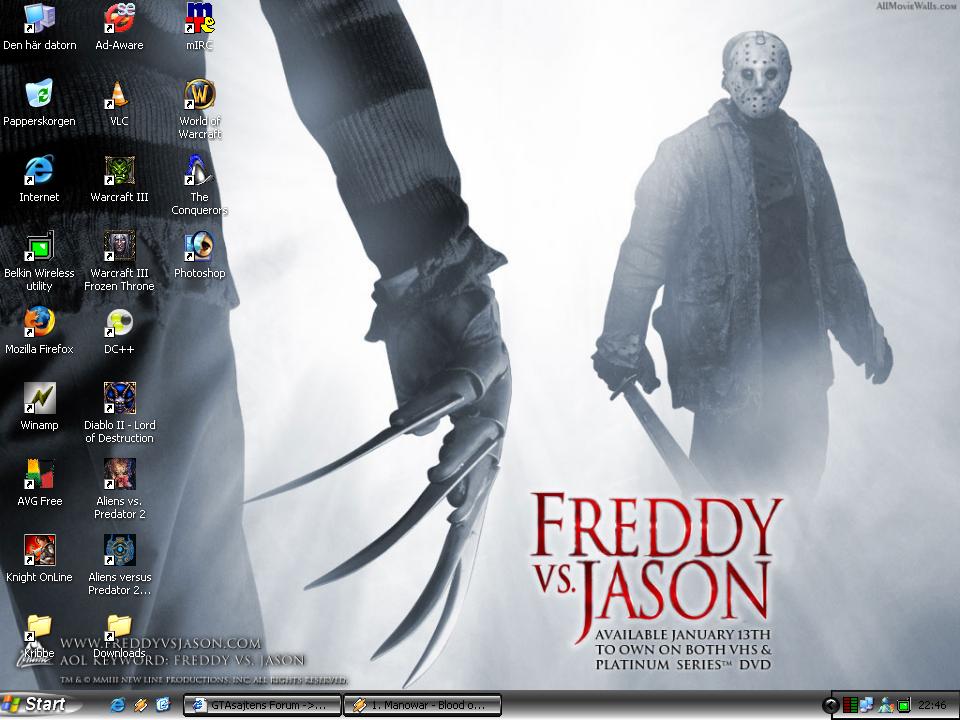This screenshot has height=720, width=960.
Task: Open the Winamp desktop shortcut
Action: [x=39, y=407]
